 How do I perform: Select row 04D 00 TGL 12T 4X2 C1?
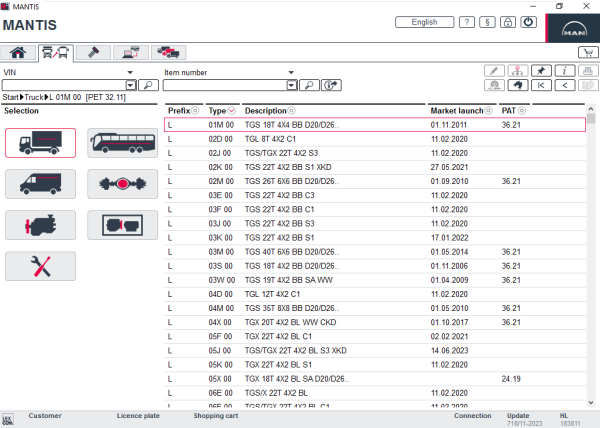(x=375, y=294)
